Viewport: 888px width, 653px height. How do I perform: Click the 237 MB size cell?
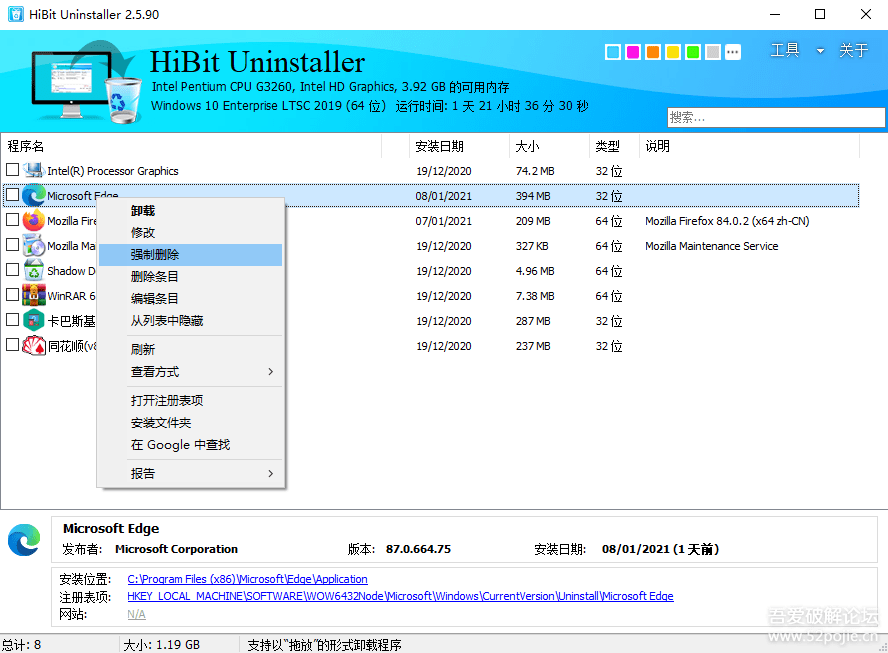point(533,345)
